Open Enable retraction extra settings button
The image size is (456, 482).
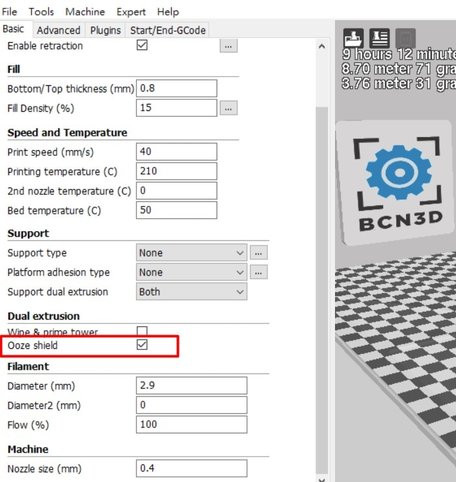point(228,46)
